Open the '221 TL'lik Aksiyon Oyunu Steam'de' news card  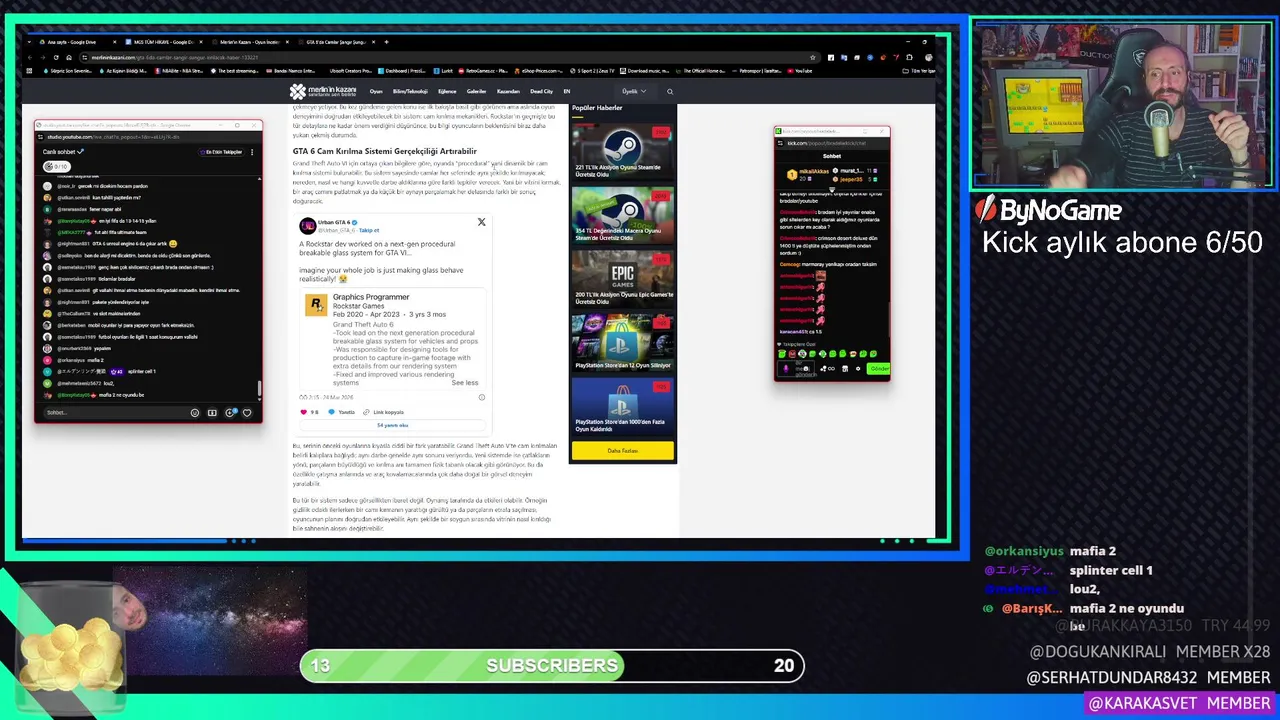622,151
